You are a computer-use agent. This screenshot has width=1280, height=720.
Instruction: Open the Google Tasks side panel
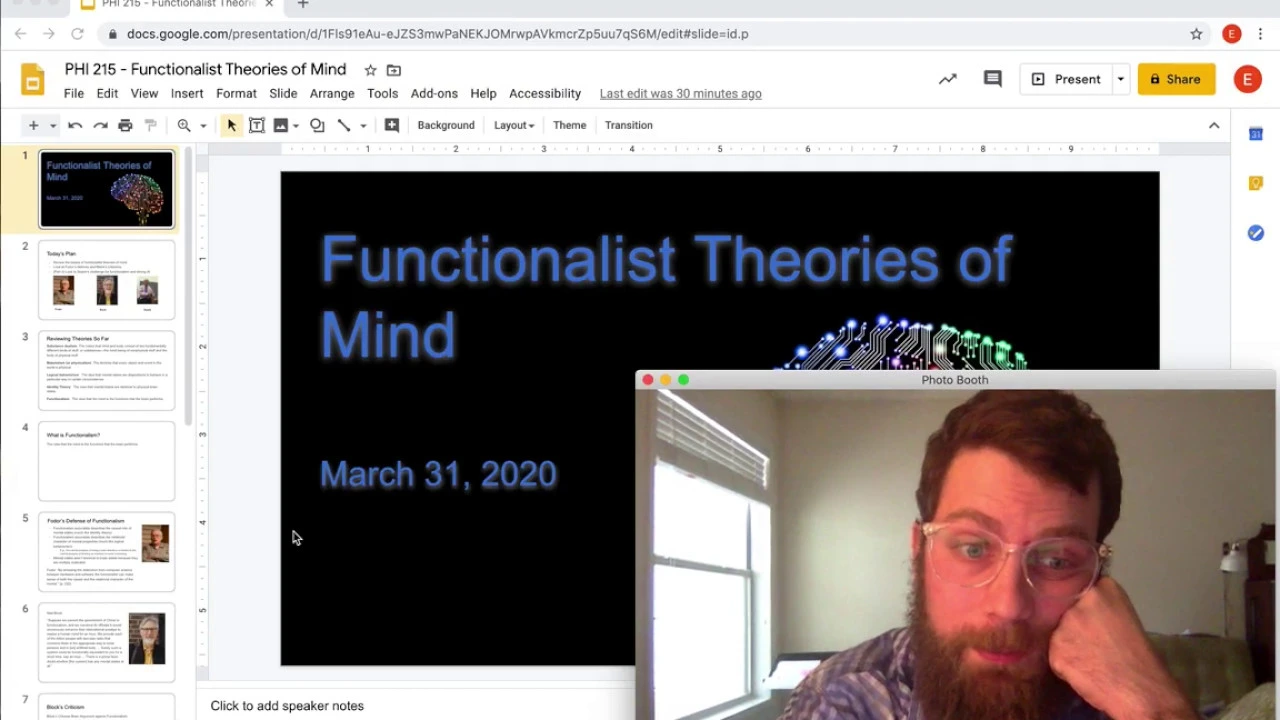1255,233
